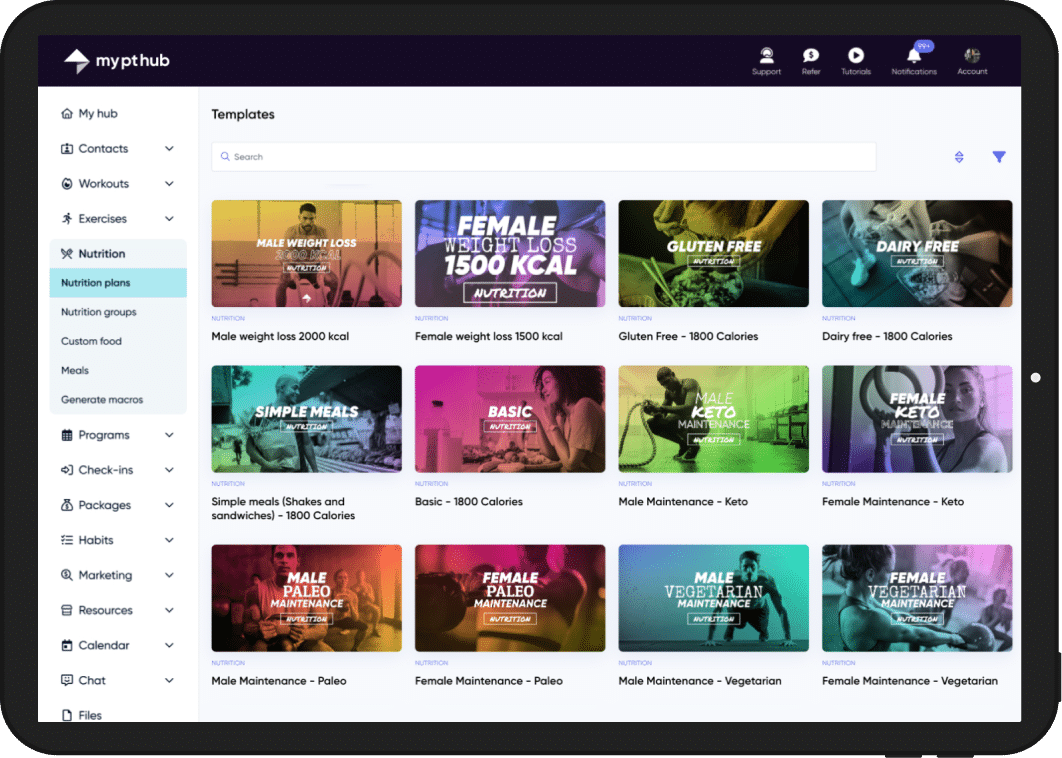Click the sort arrows icon near search

[x=959, y=157]
